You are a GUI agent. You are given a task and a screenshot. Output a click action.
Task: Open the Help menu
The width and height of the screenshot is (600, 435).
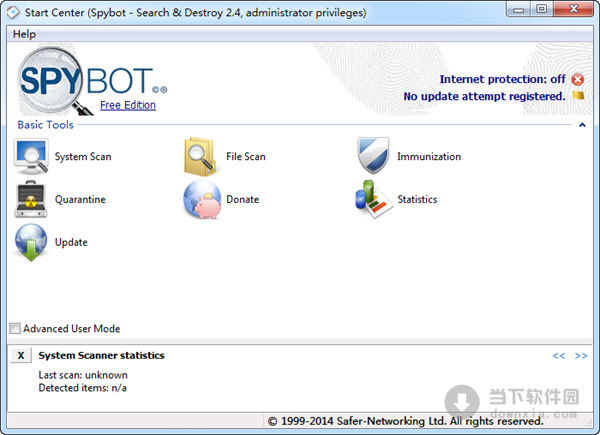(x=24, y=34)
